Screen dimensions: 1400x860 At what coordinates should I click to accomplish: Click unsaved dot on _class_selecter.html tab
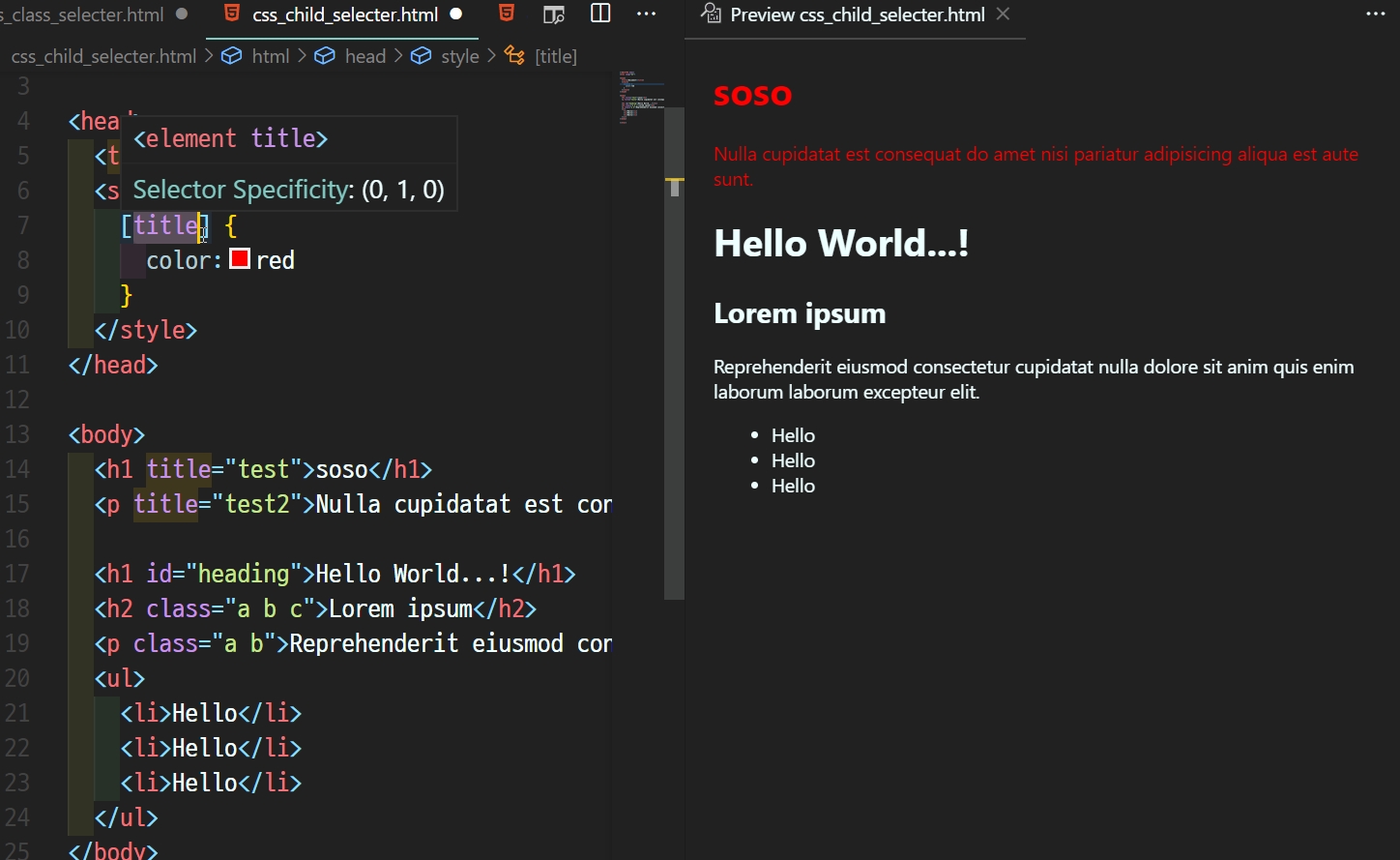click(x=182, y=15)
